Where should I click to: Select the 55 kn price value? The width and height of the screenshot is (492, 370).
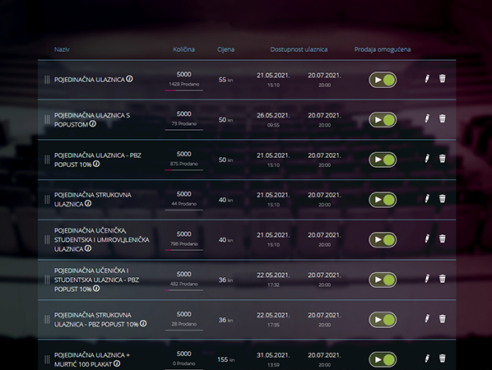226,80
